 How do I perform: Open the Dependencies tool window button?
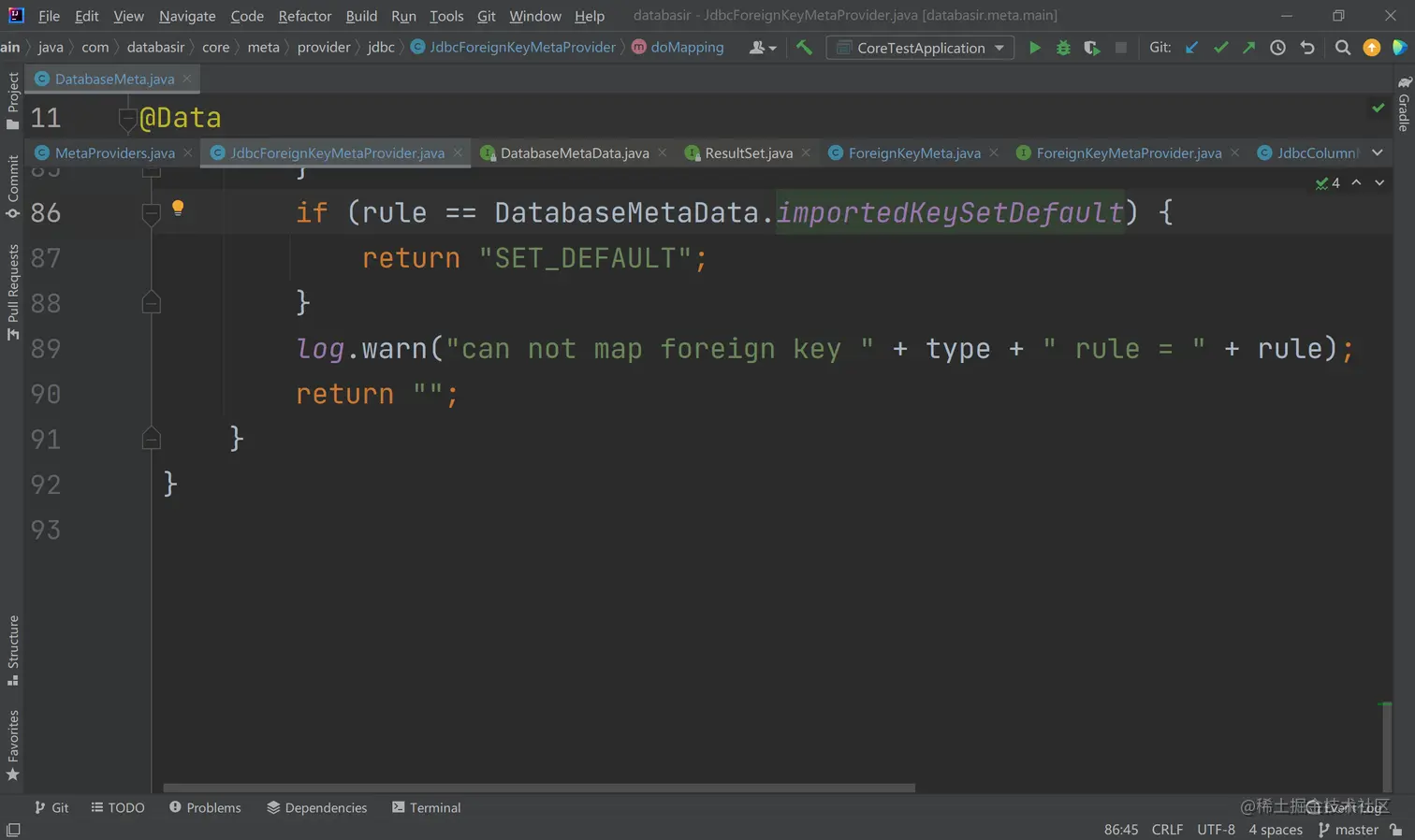317,807
